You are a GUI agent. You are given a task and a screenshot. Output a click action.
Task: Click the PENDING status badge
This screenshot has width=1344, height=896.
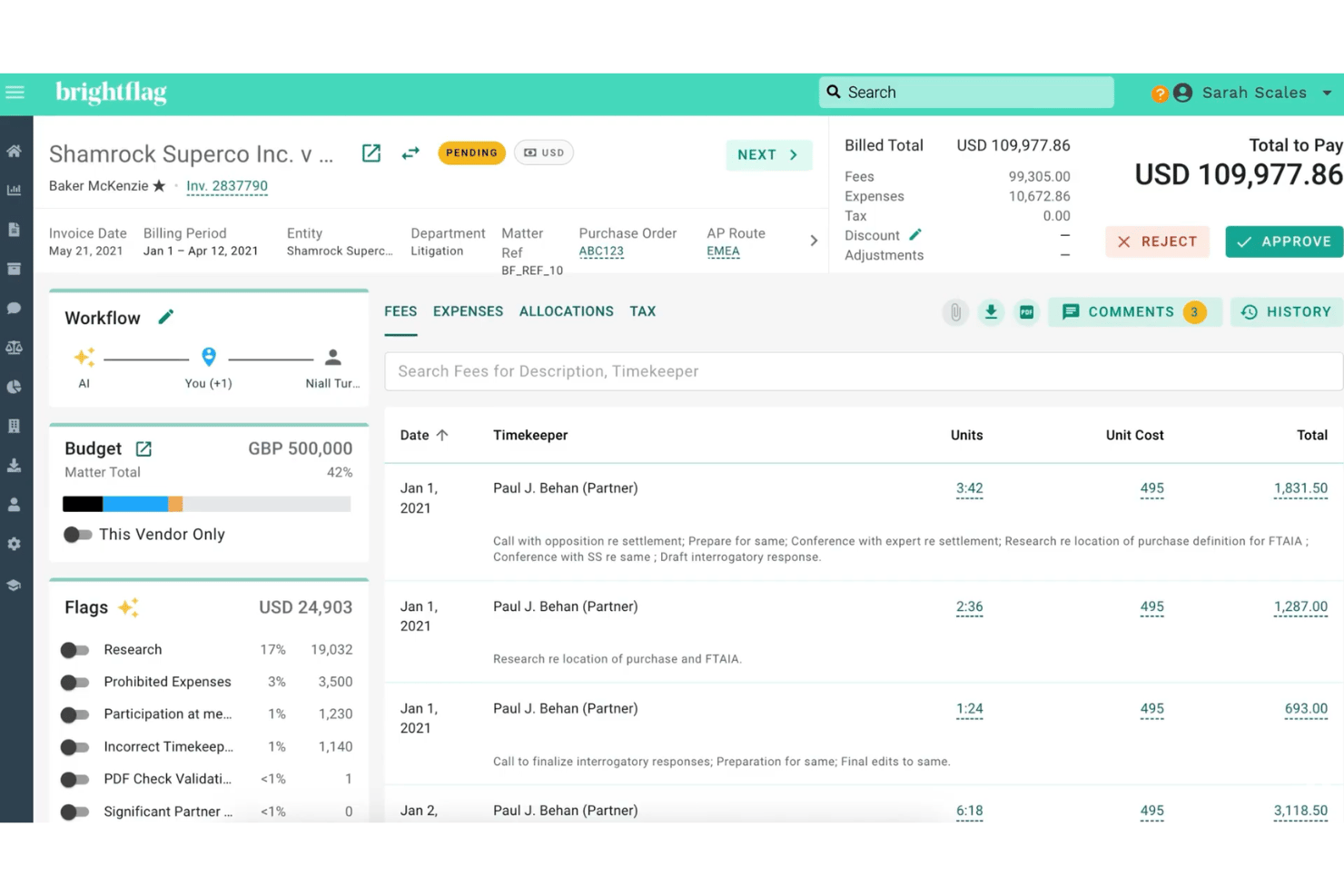point(471,153)
